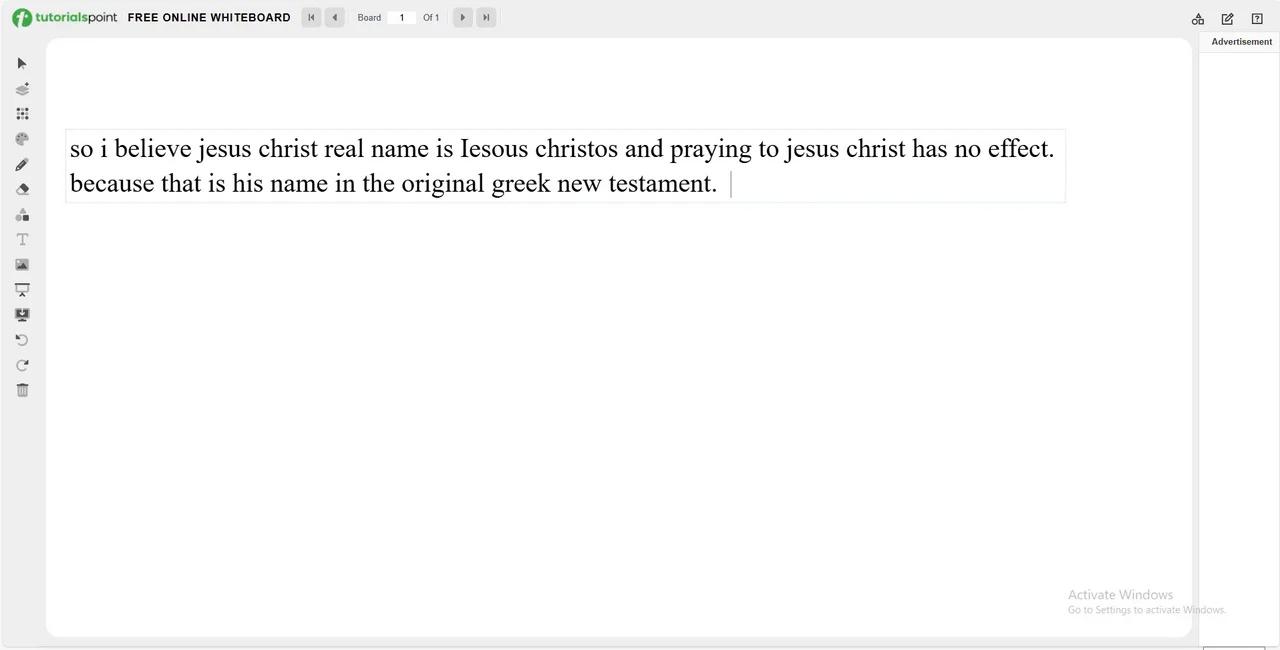Click the Undo icon
This screenshot has height=650, width=1280.
(22, 340)
